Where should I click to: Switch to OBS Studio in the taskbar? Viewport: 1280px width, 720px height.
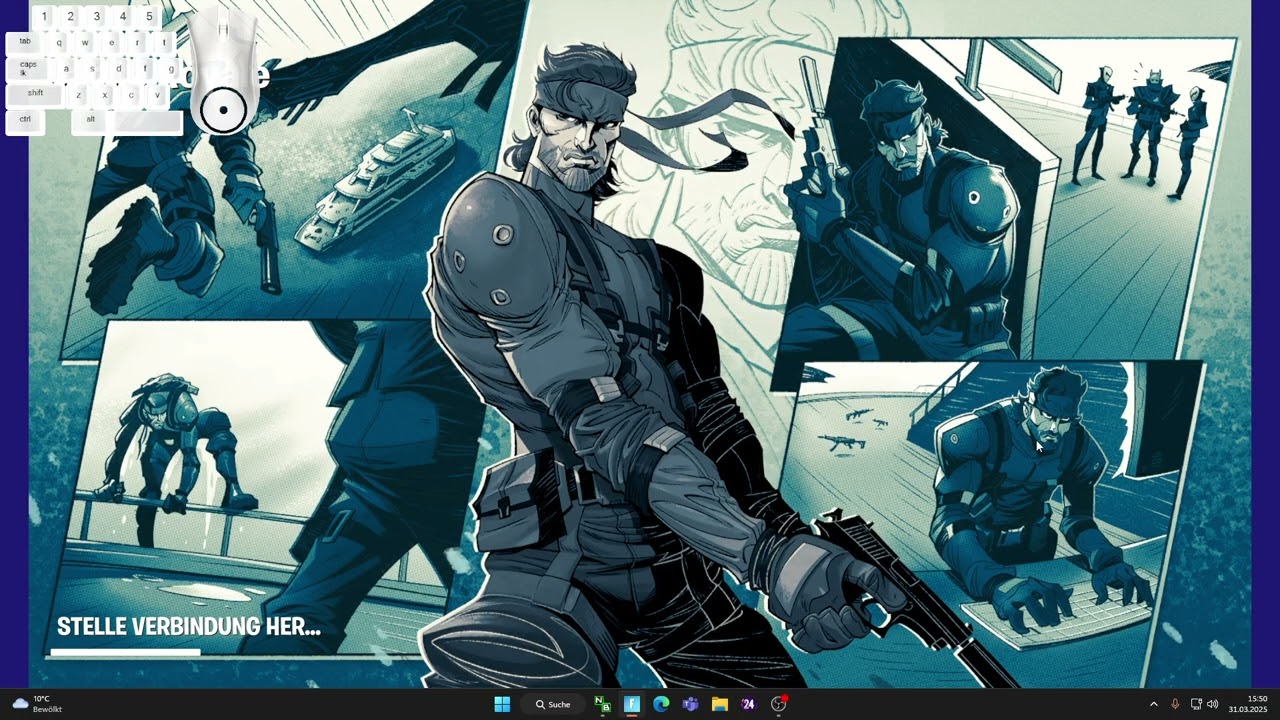coord(778,704)
